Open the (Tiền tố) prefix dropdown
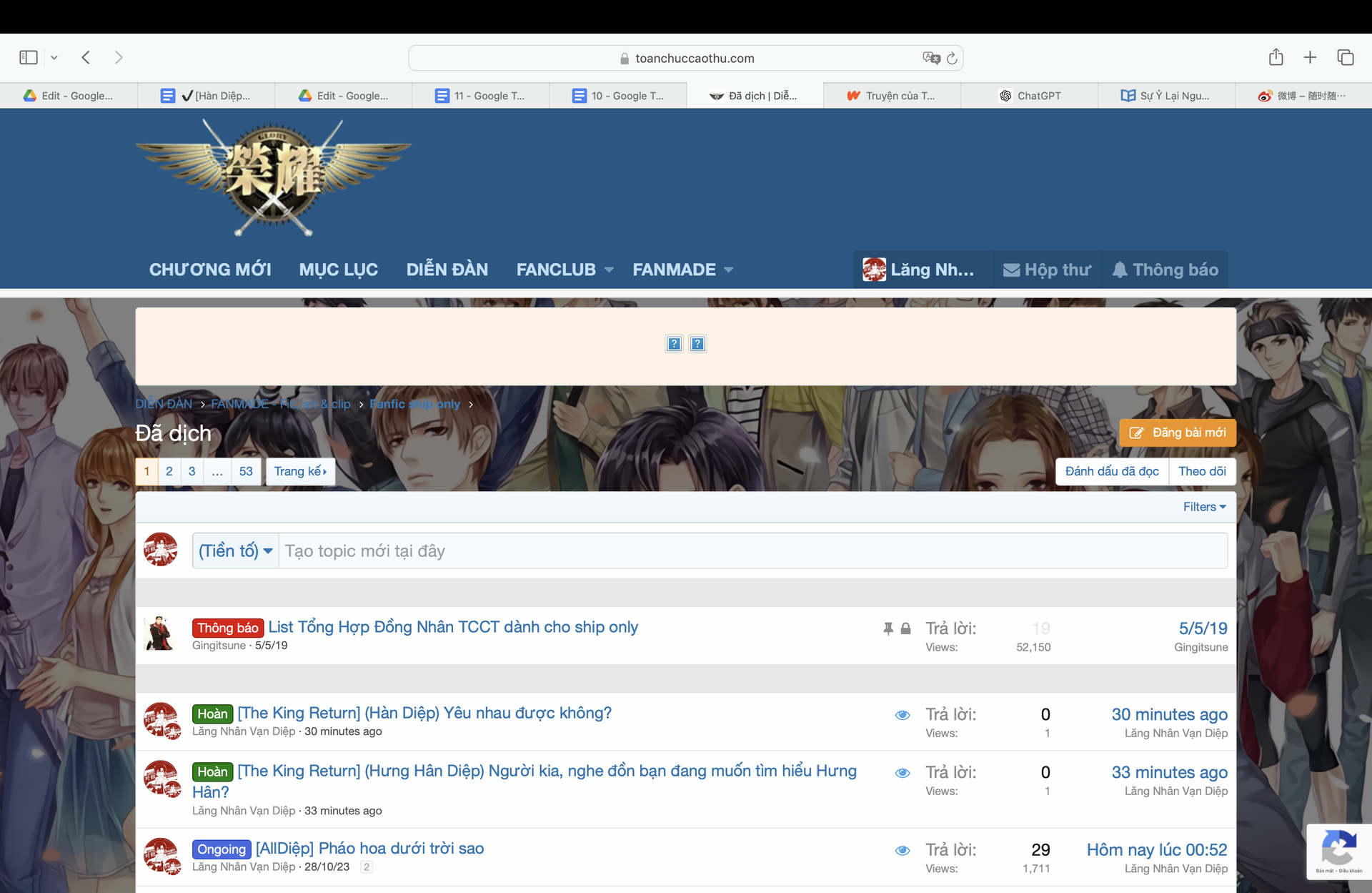 point(236,551)
